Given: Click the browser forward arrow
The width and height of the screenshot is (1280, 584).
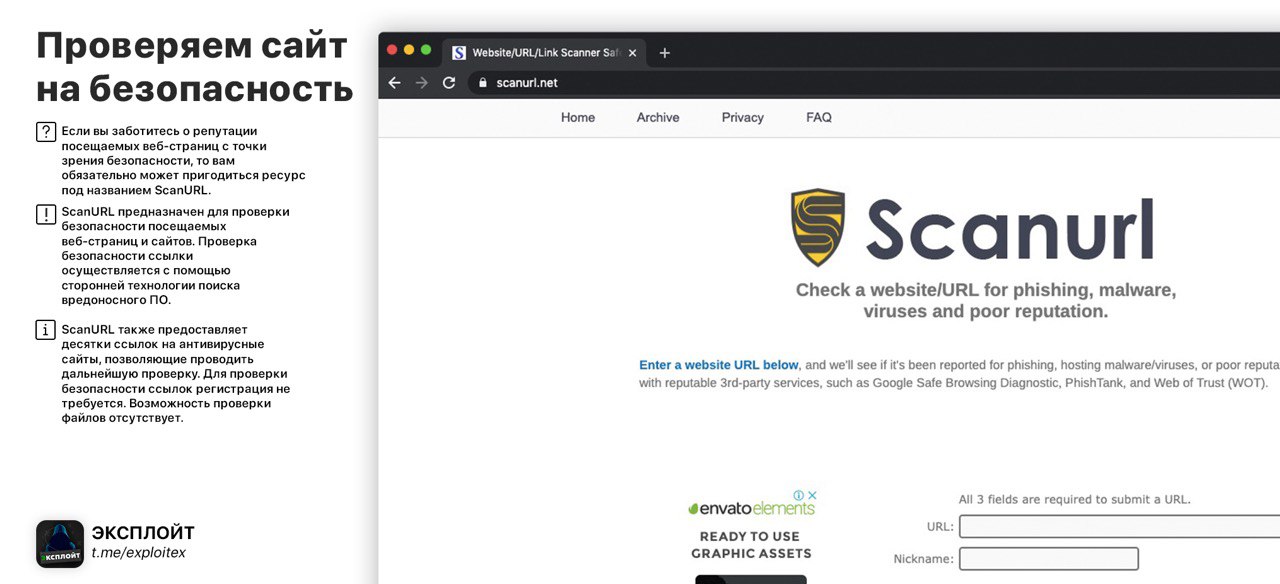Looking at the screenshot, I should point(421,83).
